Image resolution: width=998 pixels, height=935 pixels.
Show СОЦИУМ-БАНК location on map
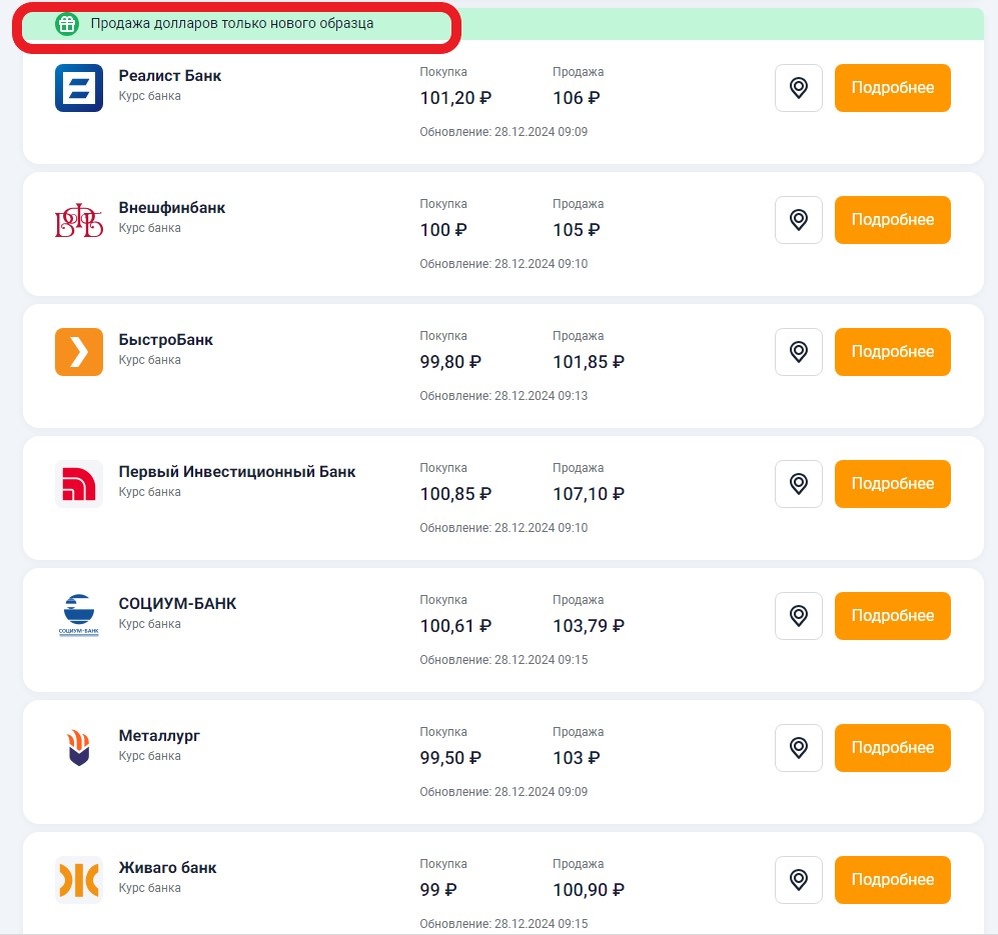click(x=798, y=616)
